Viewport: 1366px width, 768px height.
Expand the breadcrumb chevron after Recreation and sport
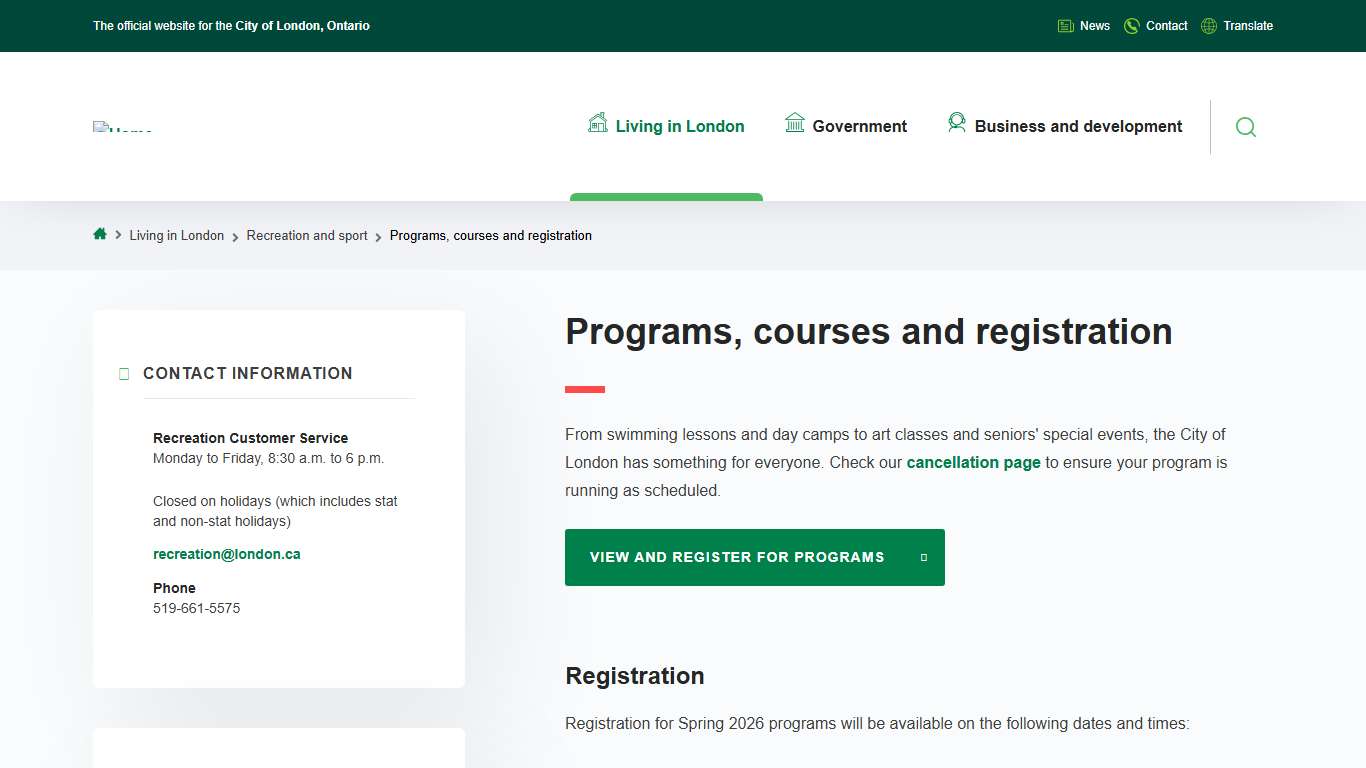(378, 235)
